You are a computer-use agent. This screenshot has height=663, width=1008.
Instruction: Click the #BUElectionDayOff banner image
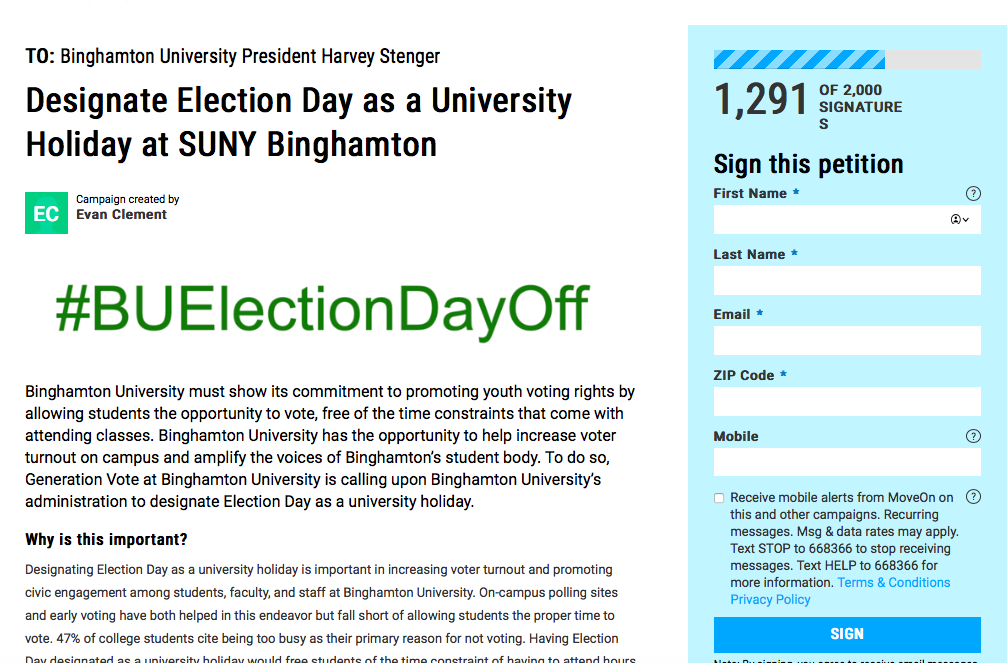[x=322, y=309]
